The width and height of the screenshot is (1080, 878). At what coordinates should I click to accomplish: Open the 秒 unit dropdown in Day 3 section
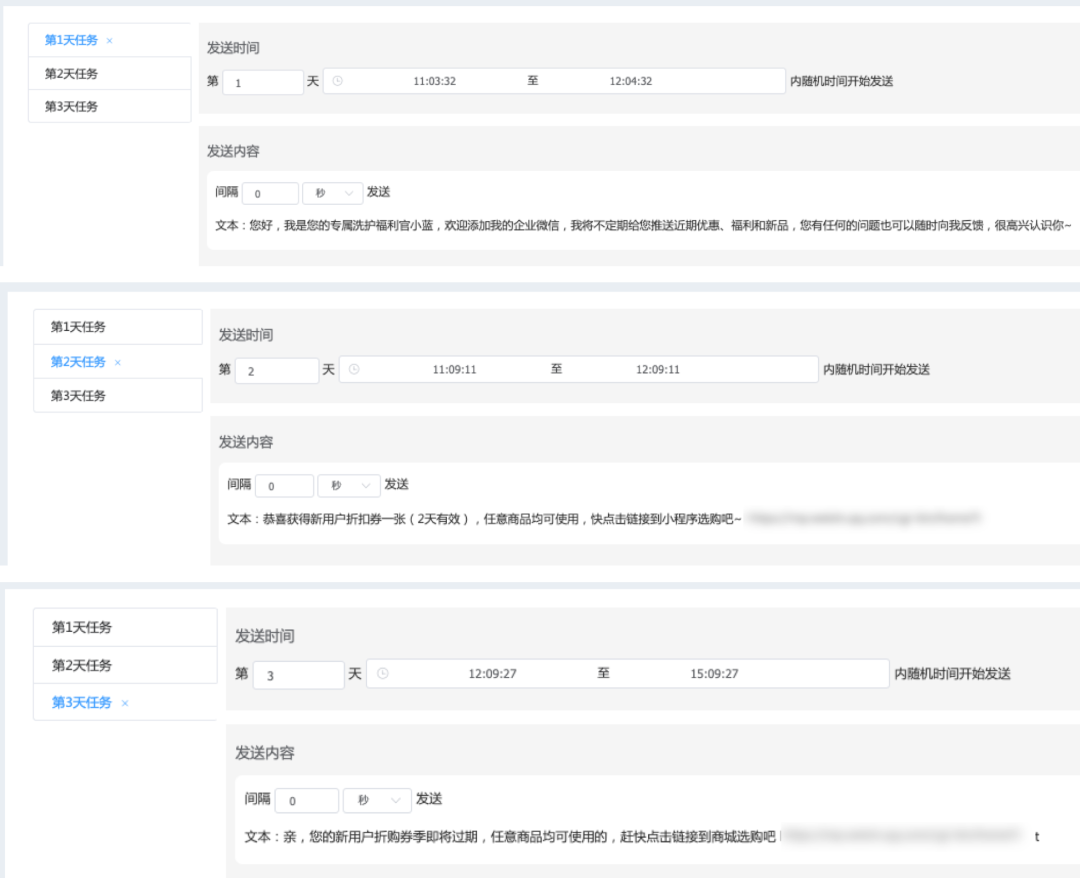click(377, 800)
